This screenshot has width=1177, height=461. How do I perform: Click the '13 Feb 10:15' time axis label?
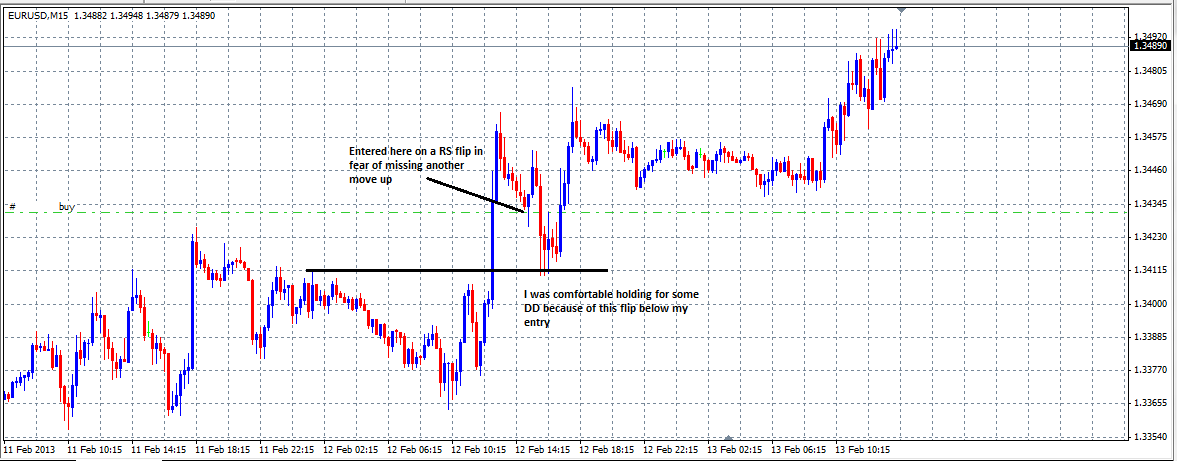[x=863, y=450]
